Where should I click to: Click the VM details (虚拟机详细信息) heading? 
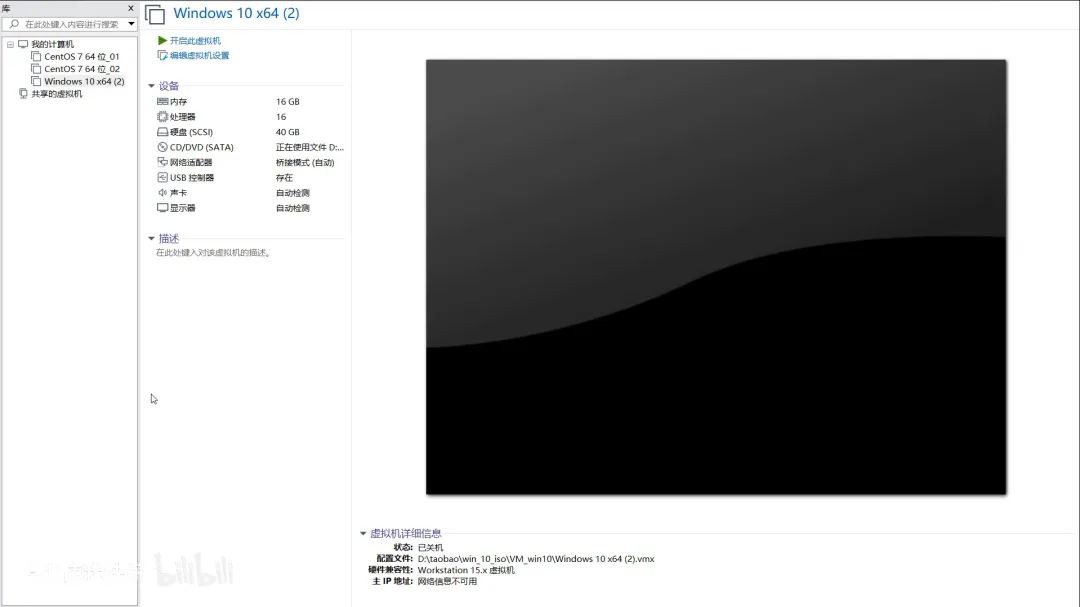click(406, 533)
